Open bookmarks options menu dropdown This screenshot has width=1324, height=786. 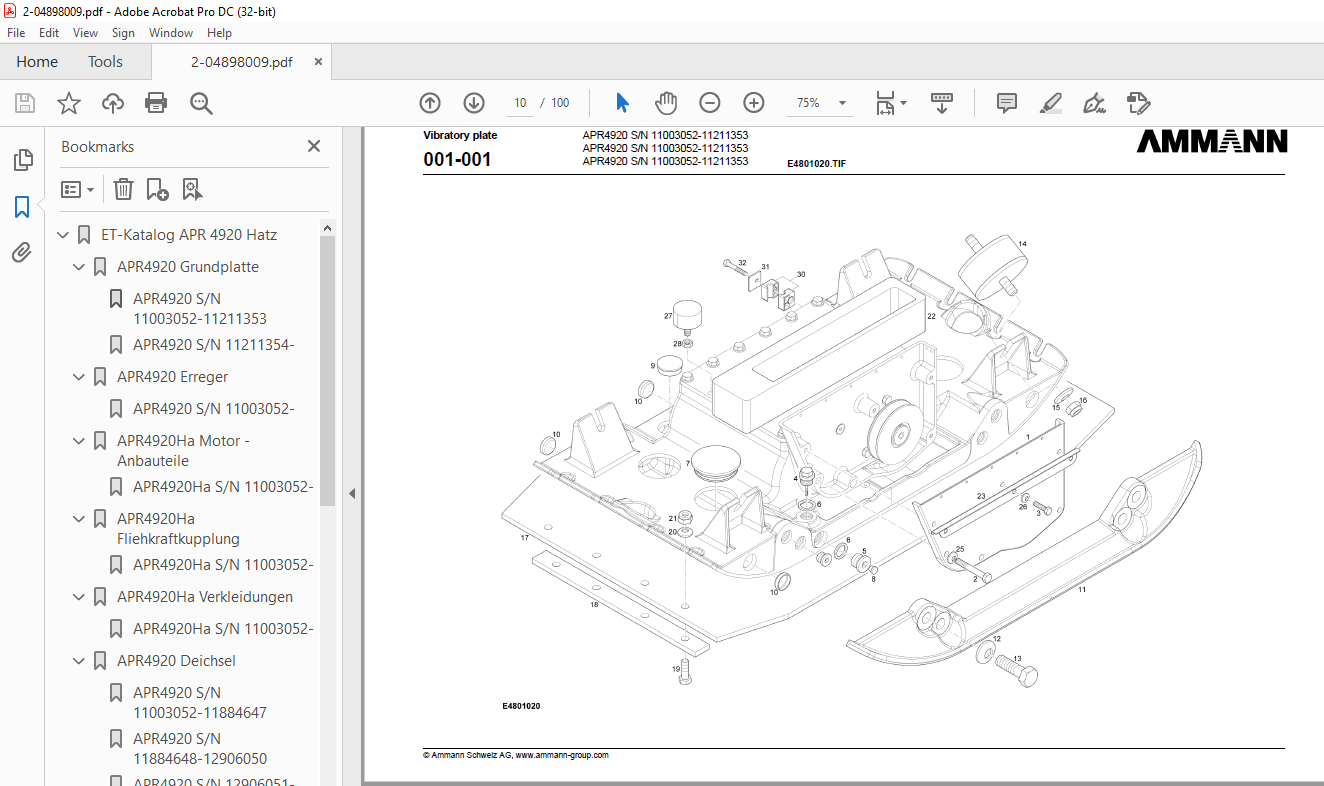pyautogui.click(x=78, y=189)
